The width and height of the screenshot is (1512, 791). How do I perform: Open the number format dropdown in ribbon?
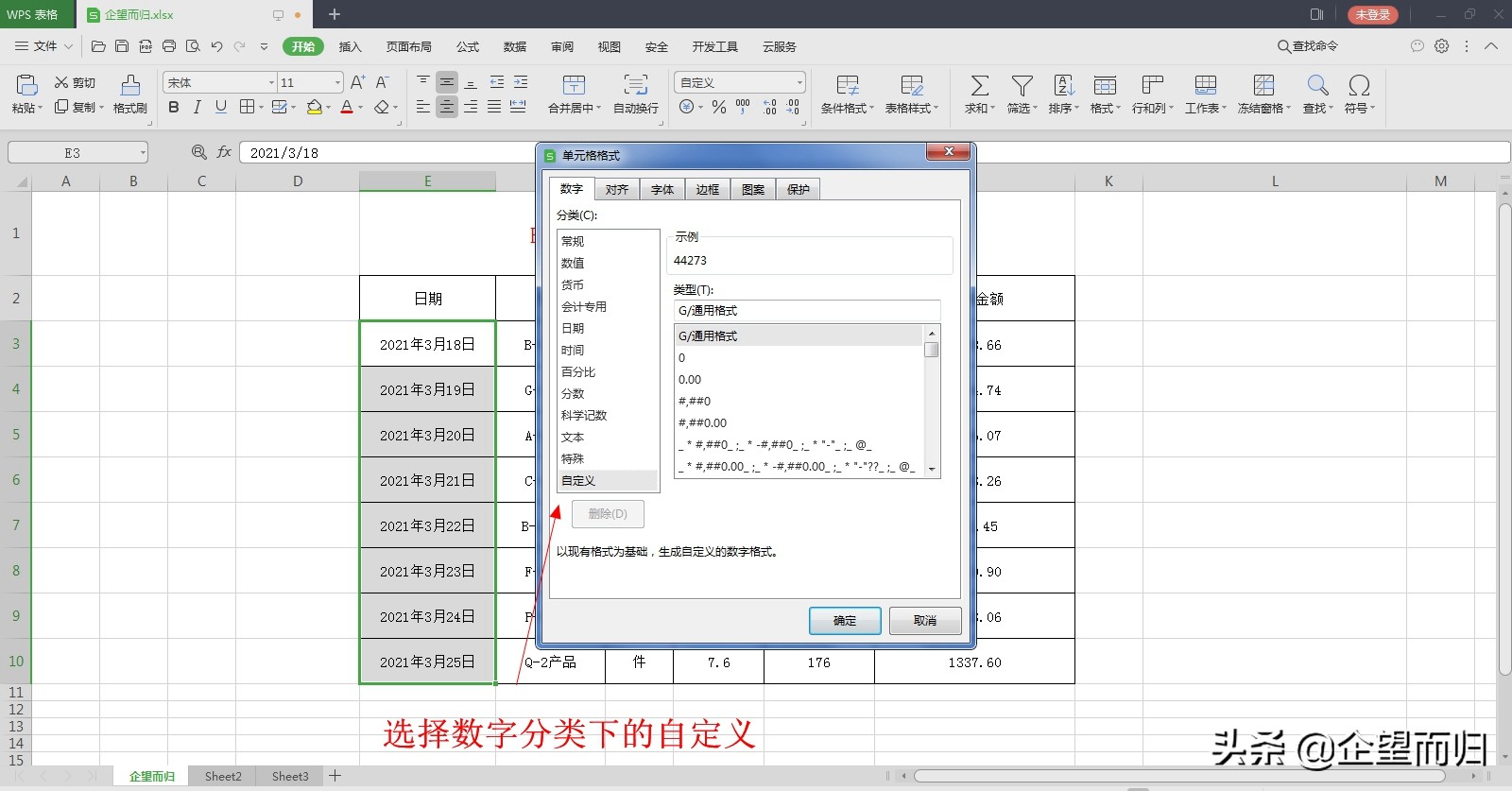coord(799,82)
